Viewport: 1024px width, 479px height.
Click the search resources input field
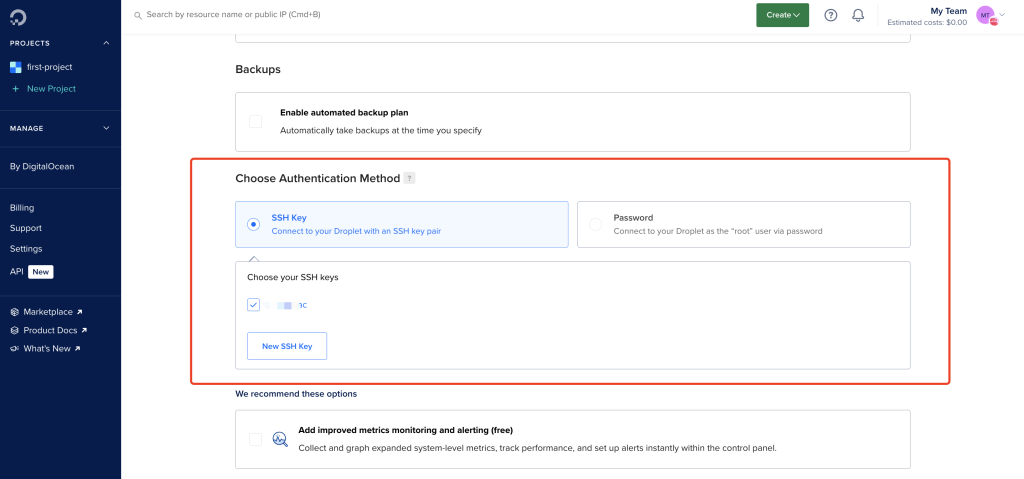click(x=438, y=14)
